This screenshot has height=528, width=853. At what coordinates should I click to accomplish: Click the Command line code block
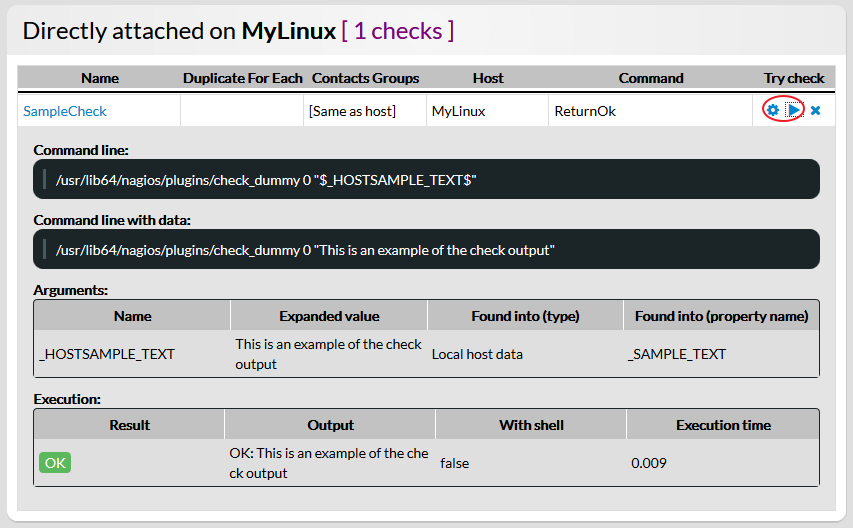click(426, 179)
